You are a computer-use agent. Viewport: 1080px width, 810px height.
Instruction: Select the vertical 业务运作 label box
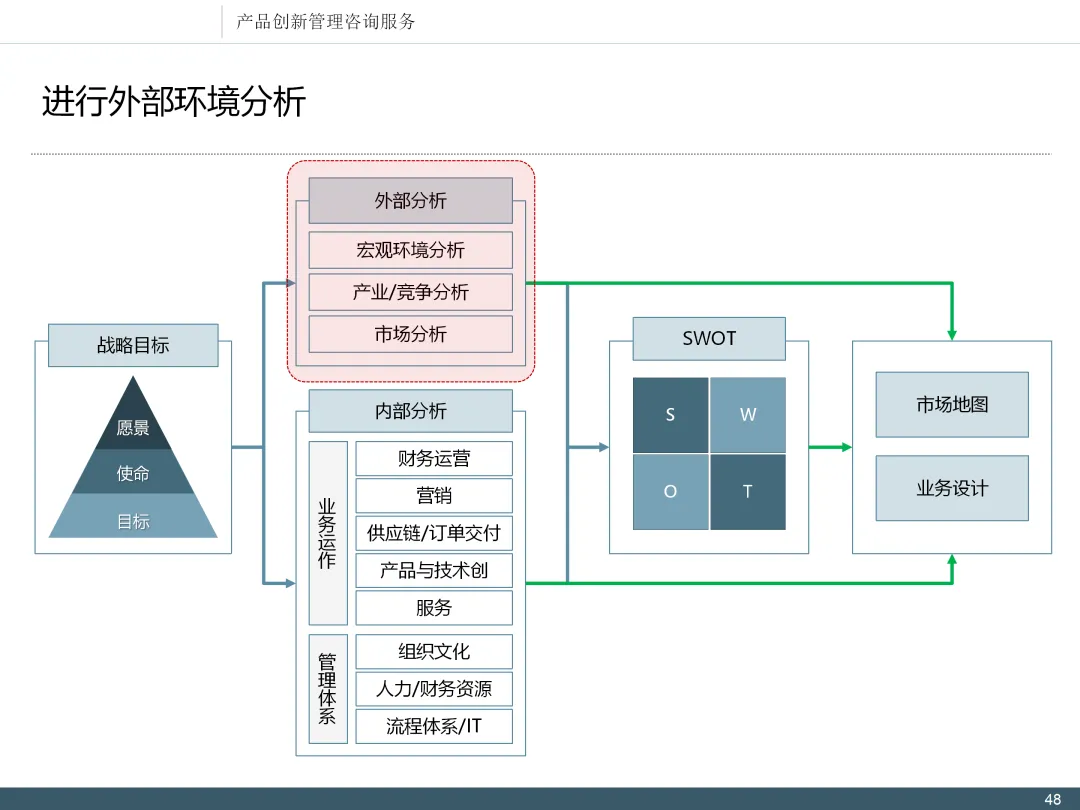click(328, 533)
